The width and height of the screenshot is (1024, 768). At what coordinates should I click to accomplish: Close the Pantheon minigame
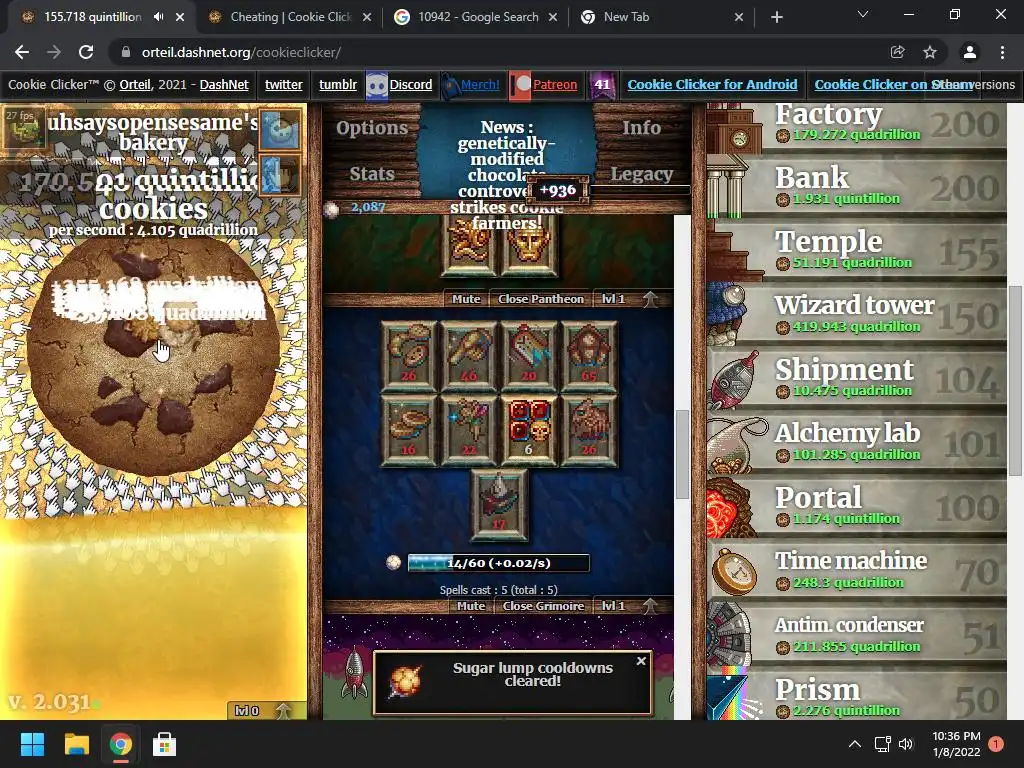[541, 298]
